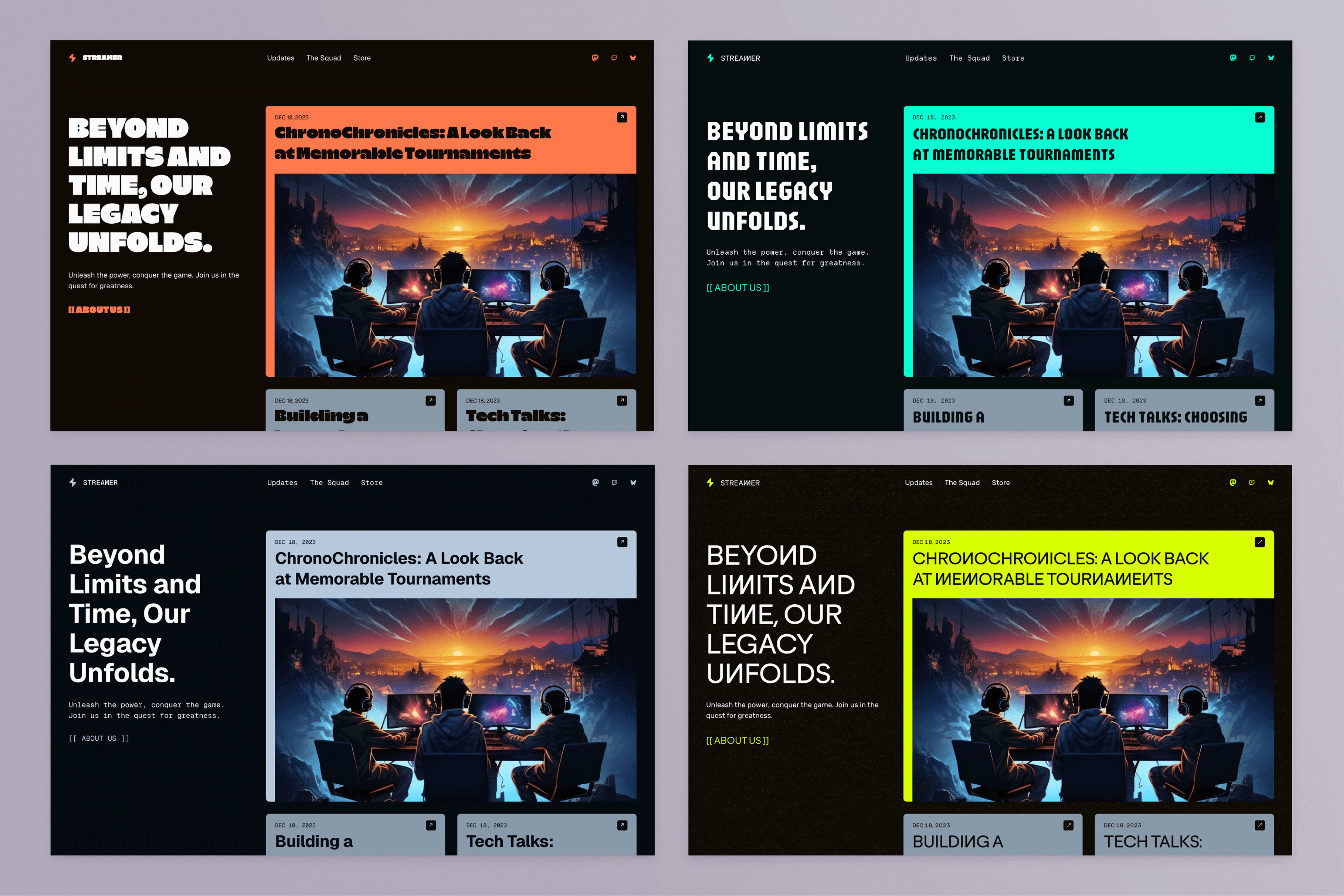
Task: Open arrow icon on orange ChronoChronicles card
Action: click(x=621, y=117)
